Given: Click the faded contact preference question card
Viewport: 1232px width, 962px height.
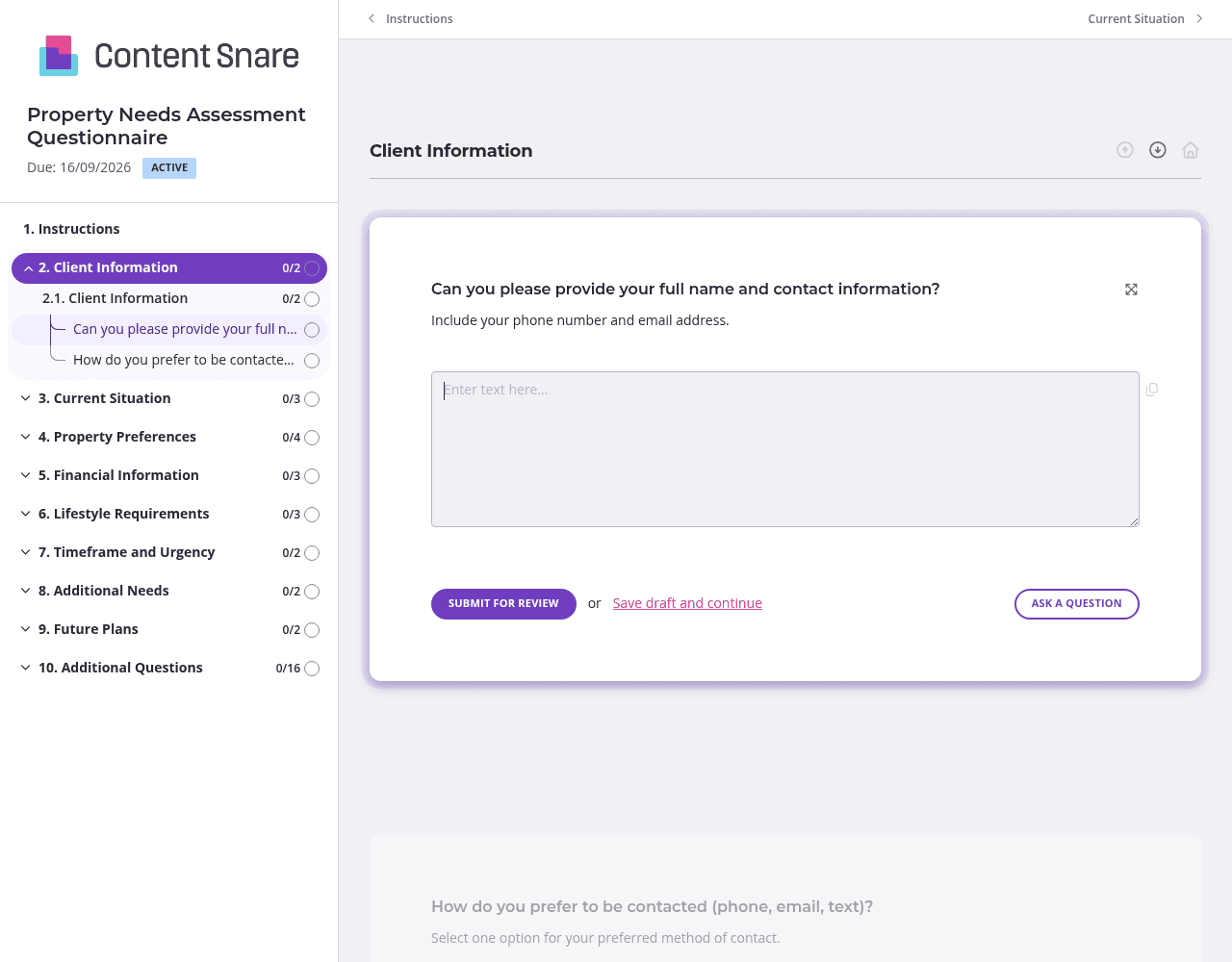Looking at the screenshot, I should coord(785,899).
